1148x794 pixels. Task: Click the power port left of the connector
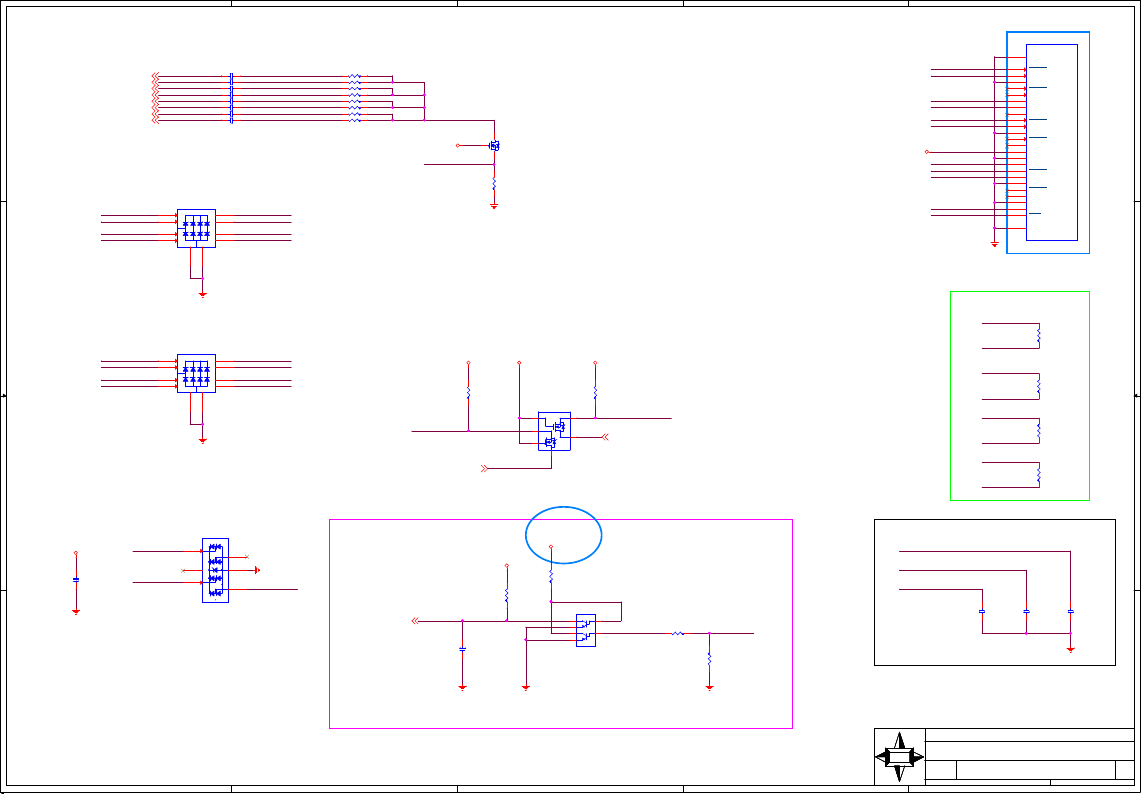coord(927,152)
